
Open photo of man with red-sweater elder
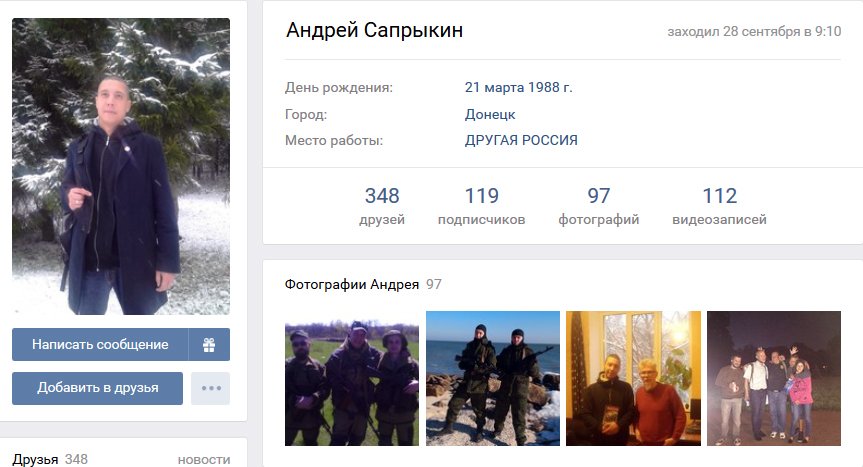coord(633,378)
